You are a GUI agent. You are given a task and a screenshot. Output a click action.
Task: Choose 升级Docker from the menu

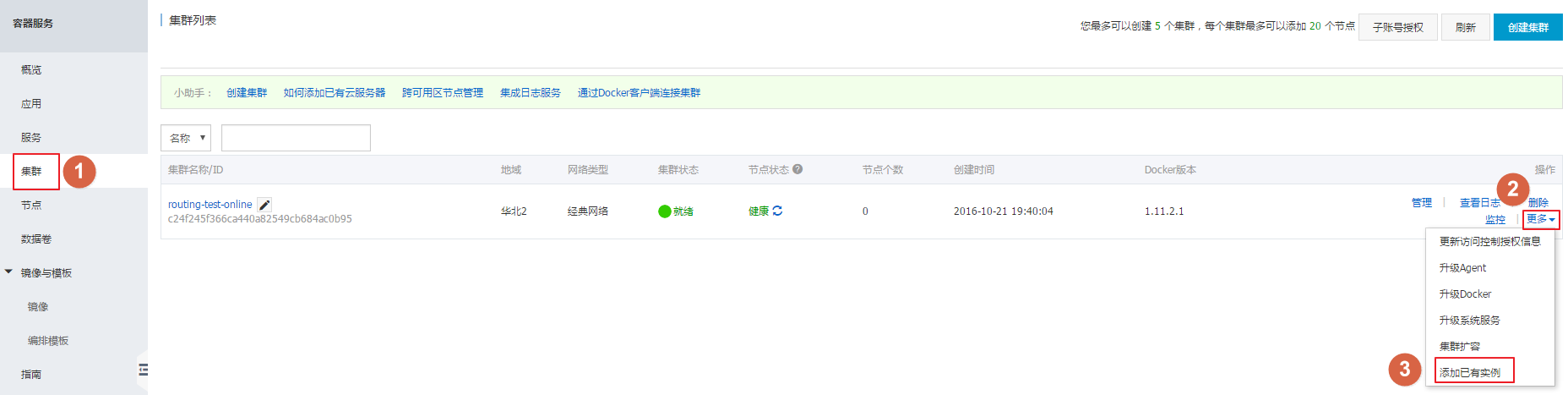(x=1465, y=294)
